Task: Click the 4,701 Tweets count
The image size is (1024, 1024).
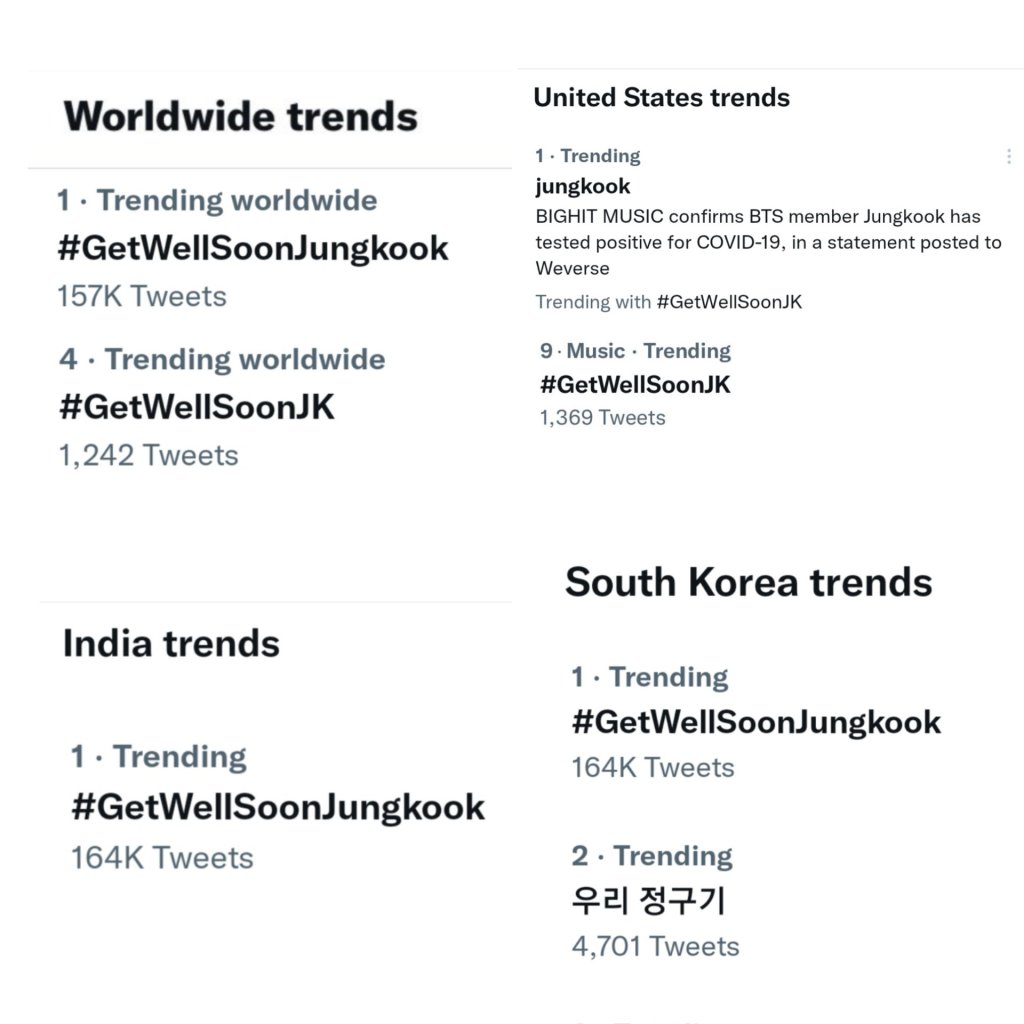Action: click(655, 946)
